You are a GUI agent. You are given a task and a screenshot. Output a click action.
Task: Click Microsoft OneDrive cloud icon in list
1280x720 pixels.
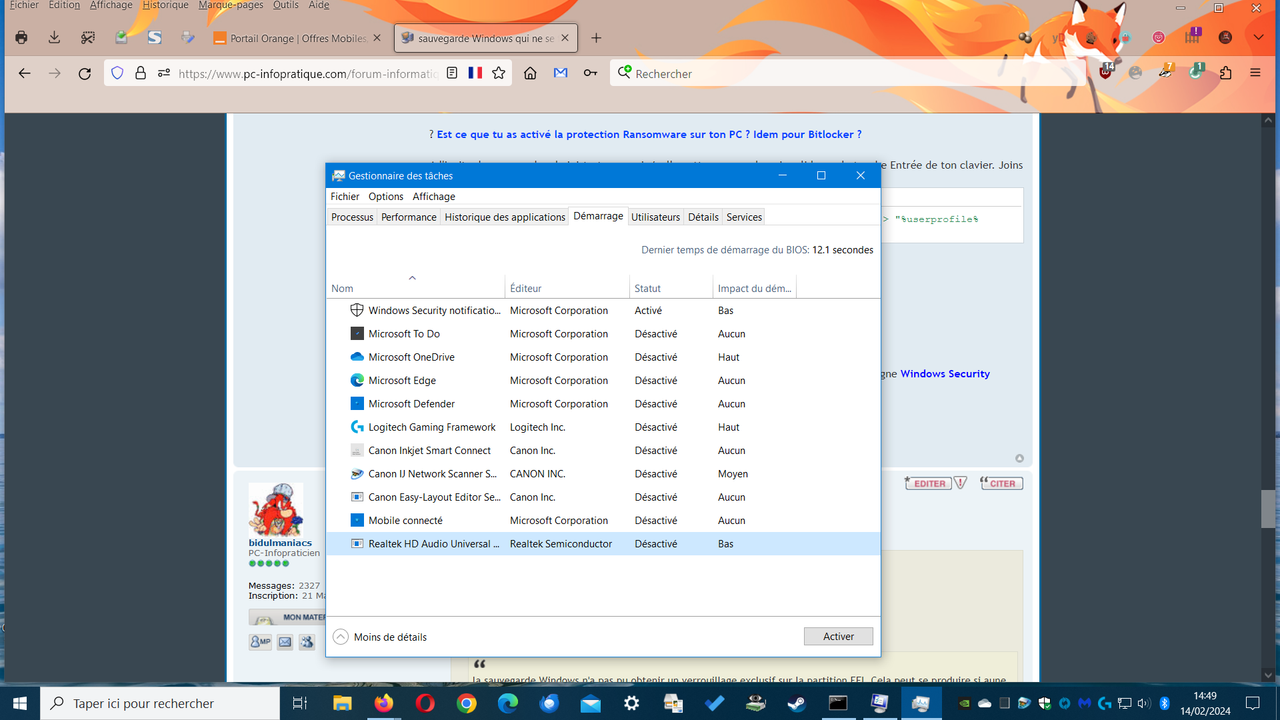coord(357,357)
